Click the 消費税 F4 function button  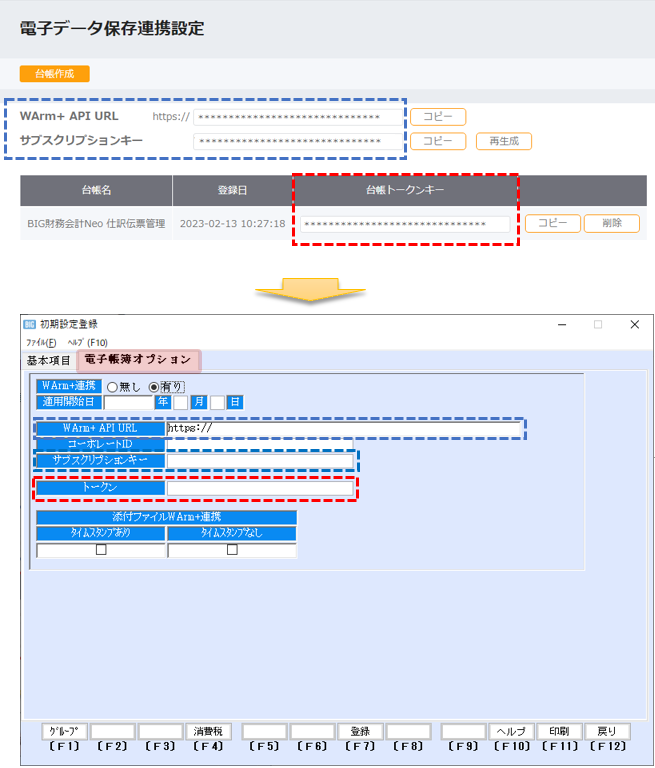click(208, 731)
